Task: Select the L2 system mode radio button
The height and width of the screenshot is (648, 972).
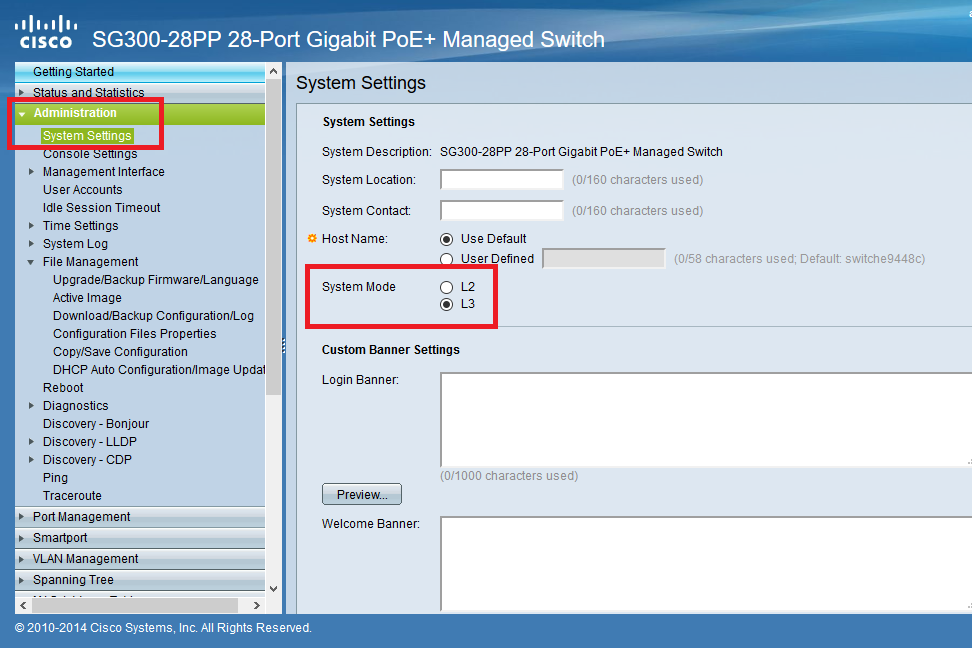Action: coord(446,287)
